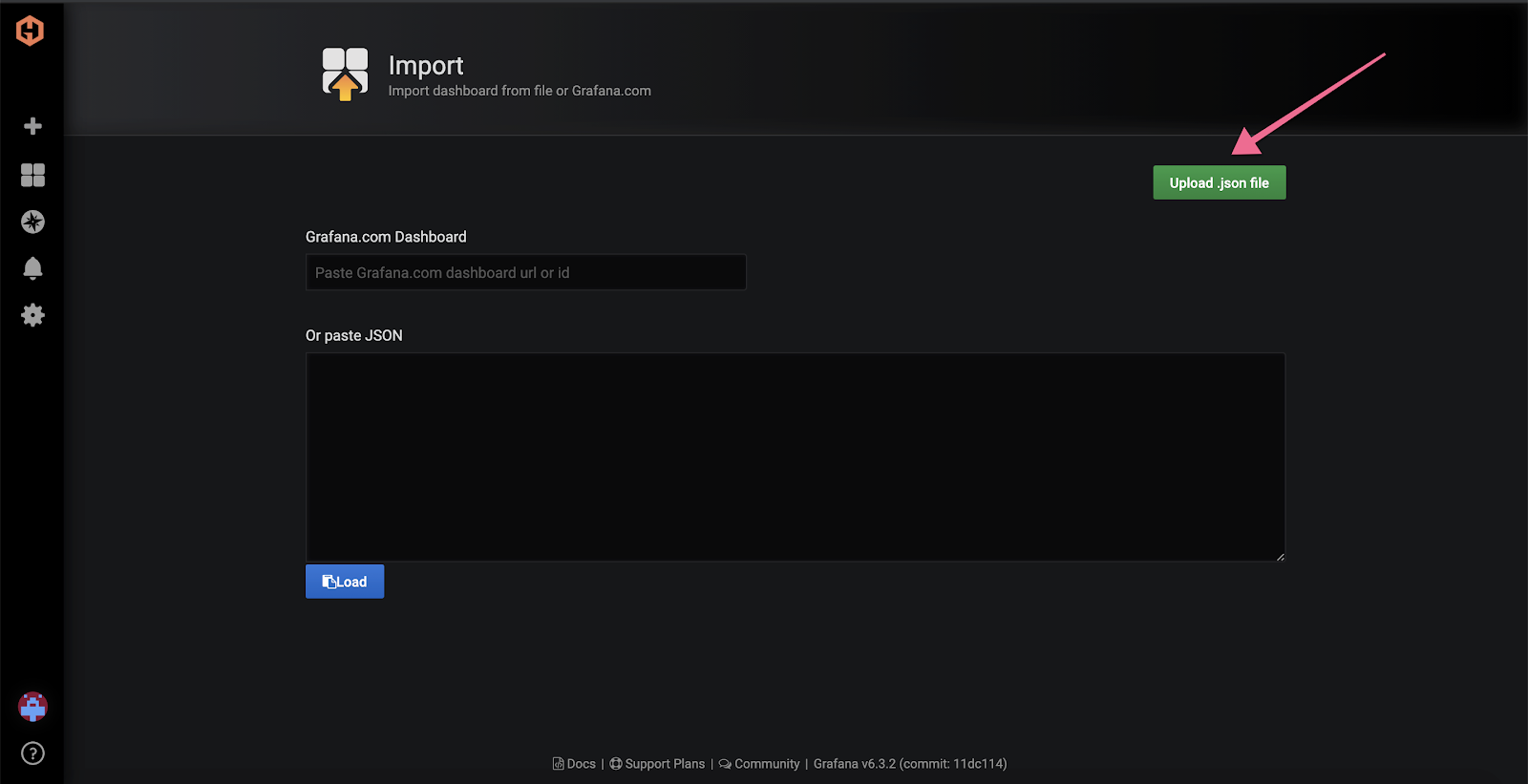Open the Create plus menu in sidebar
The image size is (1528, 784).
tap(32, 126)
